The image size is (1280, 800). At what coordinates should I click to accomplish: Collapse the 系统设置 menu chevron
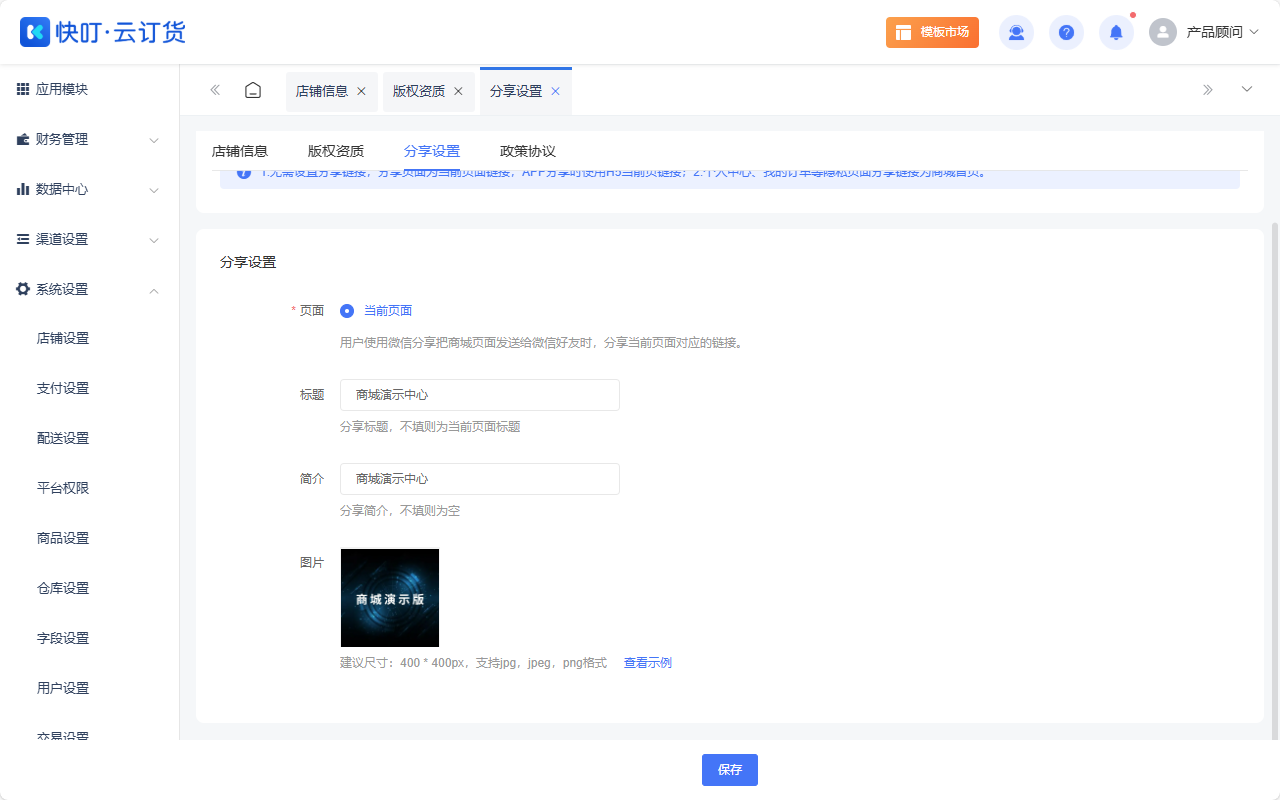tap(154, 290)
